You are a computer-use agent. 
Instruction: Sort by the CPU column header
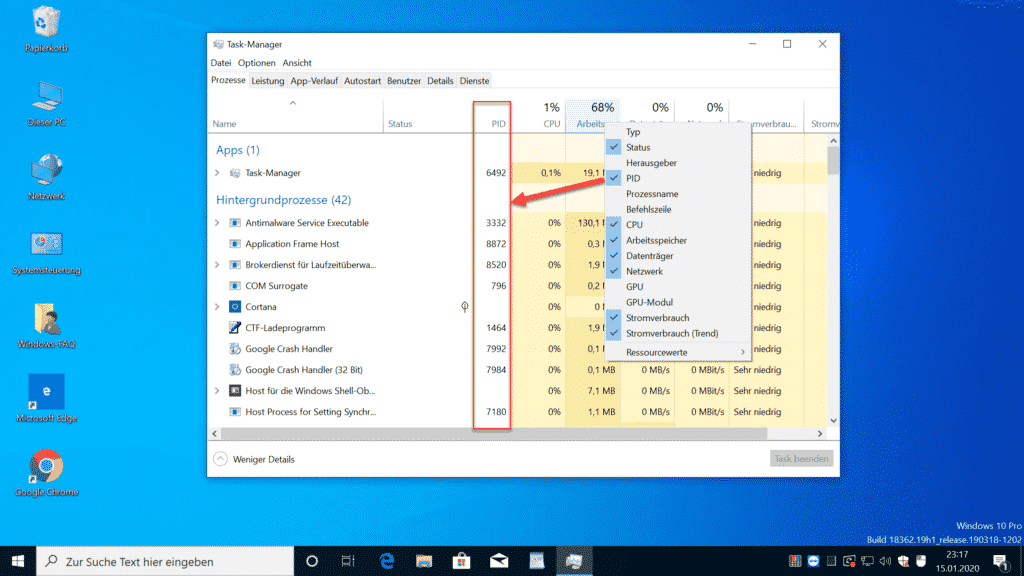point(538,116)
